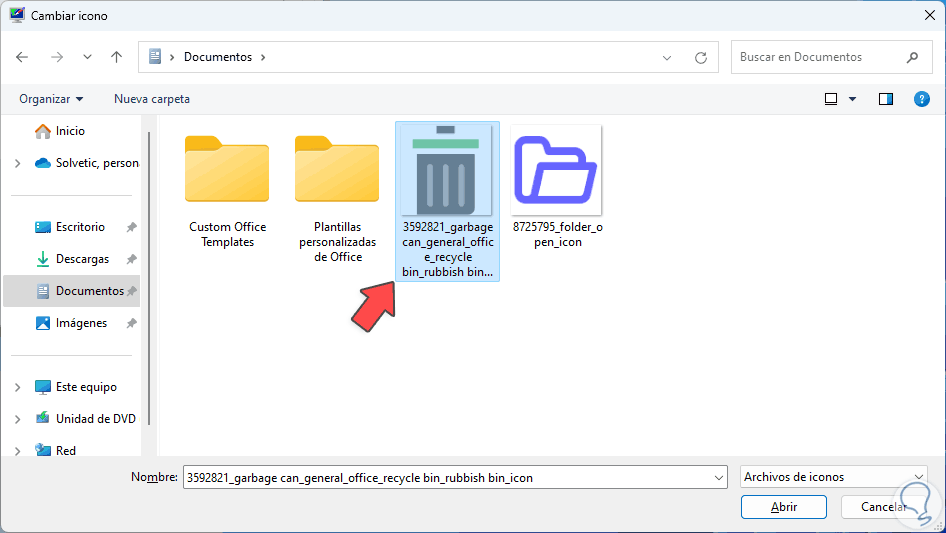Change the view layout icon
The height and width of the screenshot is (533, 946).
pyautogui.click(x=831, y=99)
